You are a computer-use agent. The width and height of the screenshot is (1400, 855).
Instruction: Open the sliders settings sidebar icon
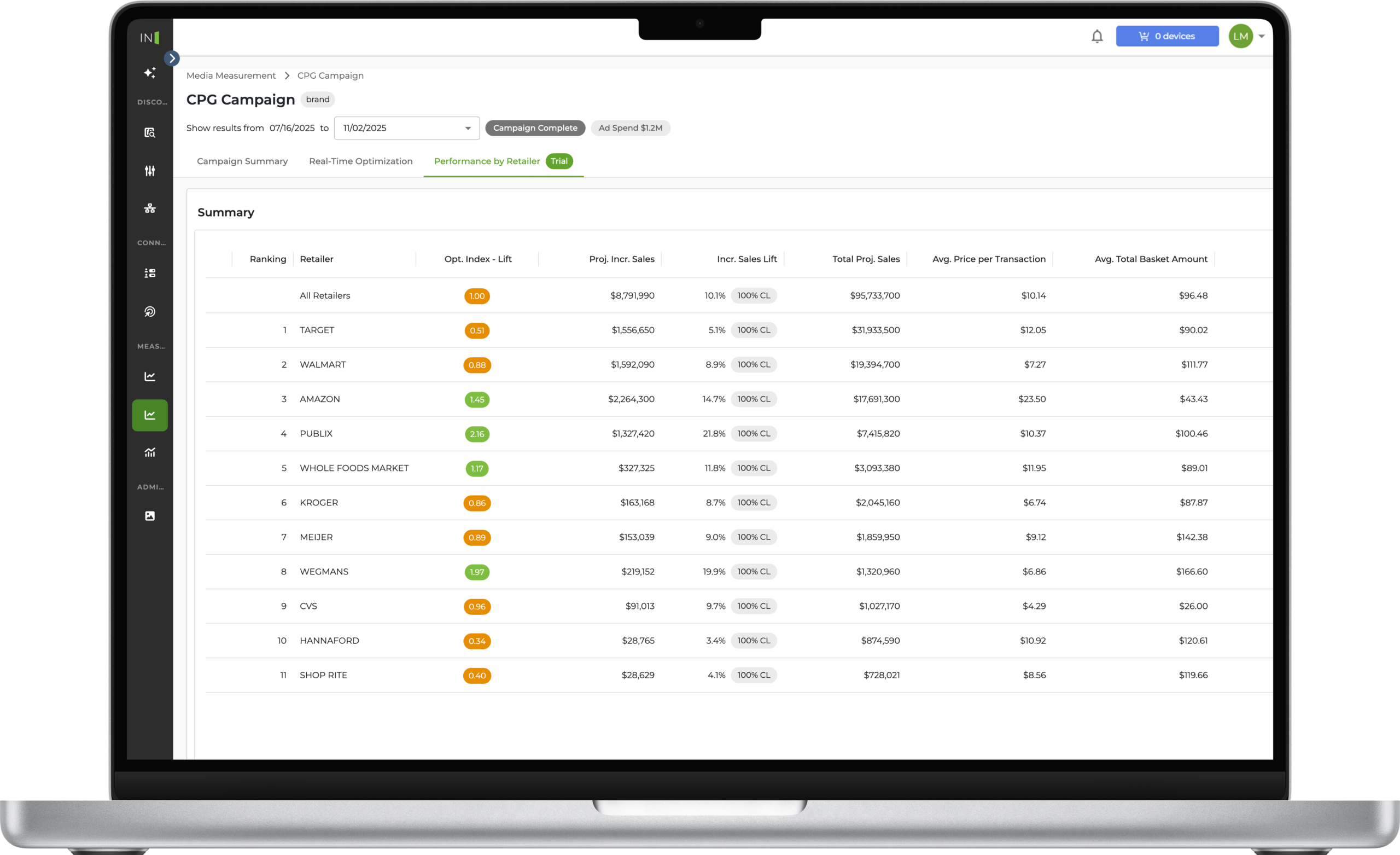coord(149,171)
